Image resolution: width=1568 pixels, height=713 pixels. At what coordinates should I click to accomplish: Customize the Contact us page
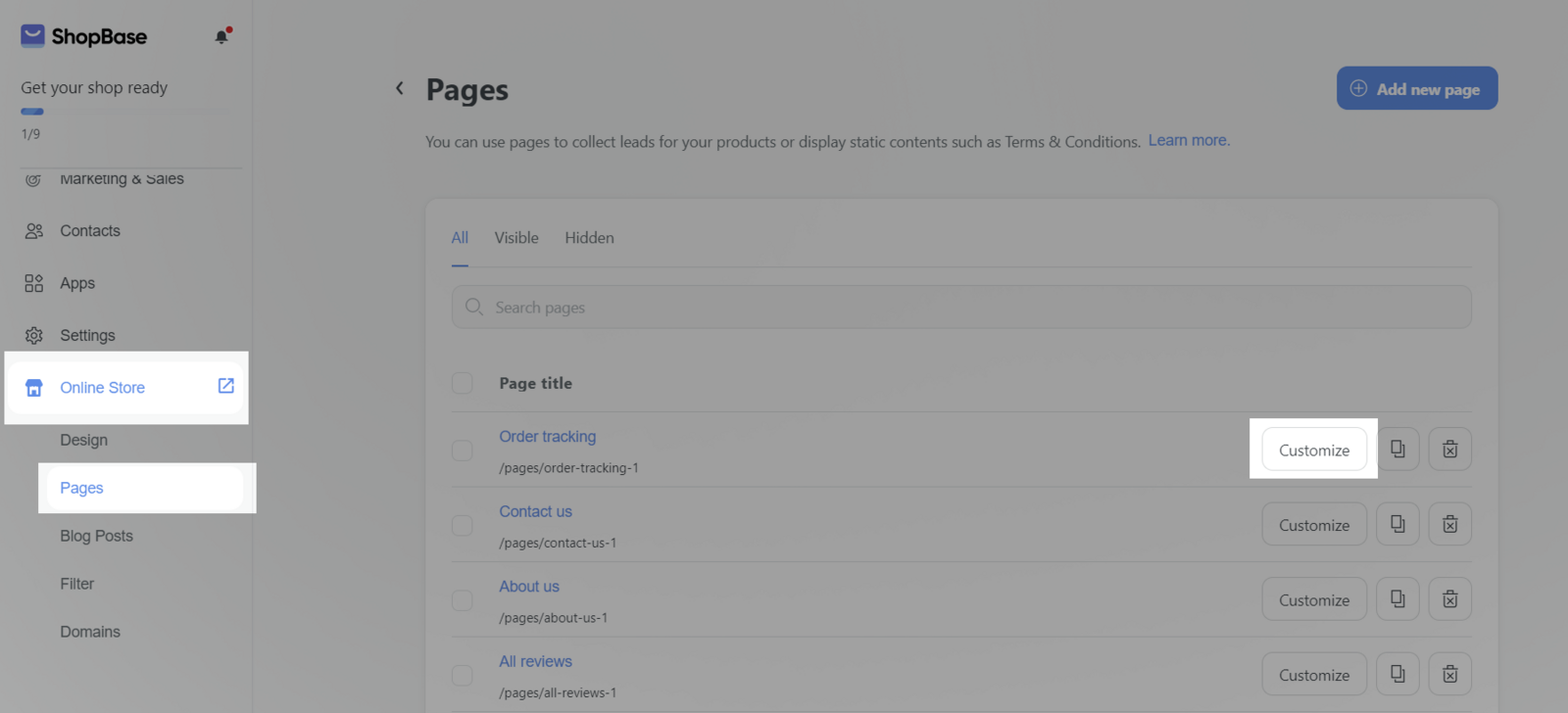pyautogui.click(x=1314, y=524)
